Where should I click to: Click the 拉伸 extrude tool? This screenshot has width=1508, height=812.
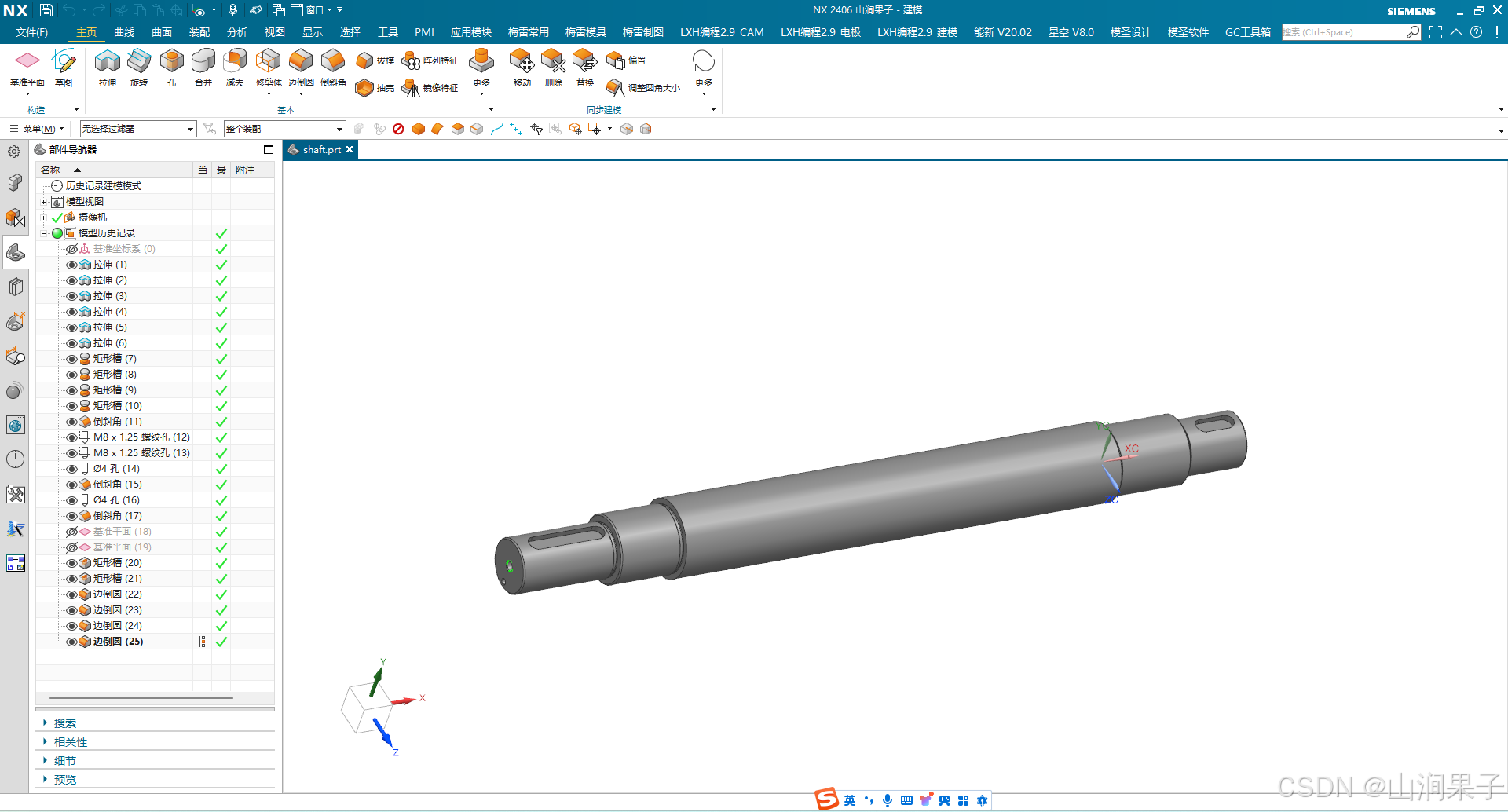point(108,68)
